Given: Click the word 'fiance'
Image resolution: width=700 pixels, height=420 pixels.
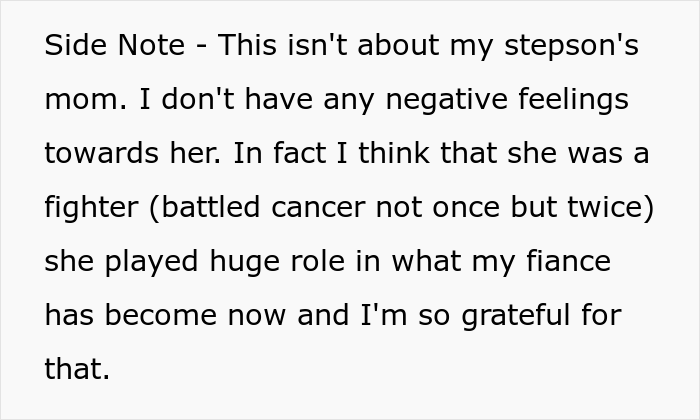Looking at the screenshot, I should tap(568, 261).
